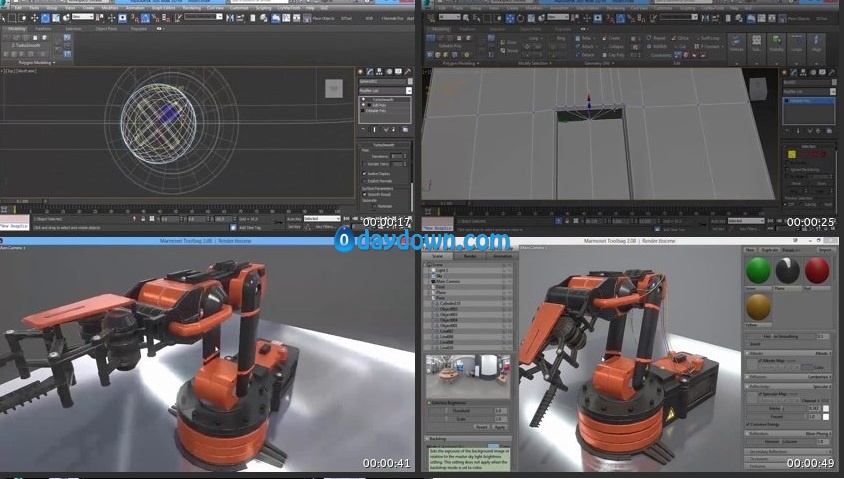The height and width of the screenshot is (479, 844).
Task: Open the Visibility ribbon button
Action: pyautogui.click(x=777, y=44)
